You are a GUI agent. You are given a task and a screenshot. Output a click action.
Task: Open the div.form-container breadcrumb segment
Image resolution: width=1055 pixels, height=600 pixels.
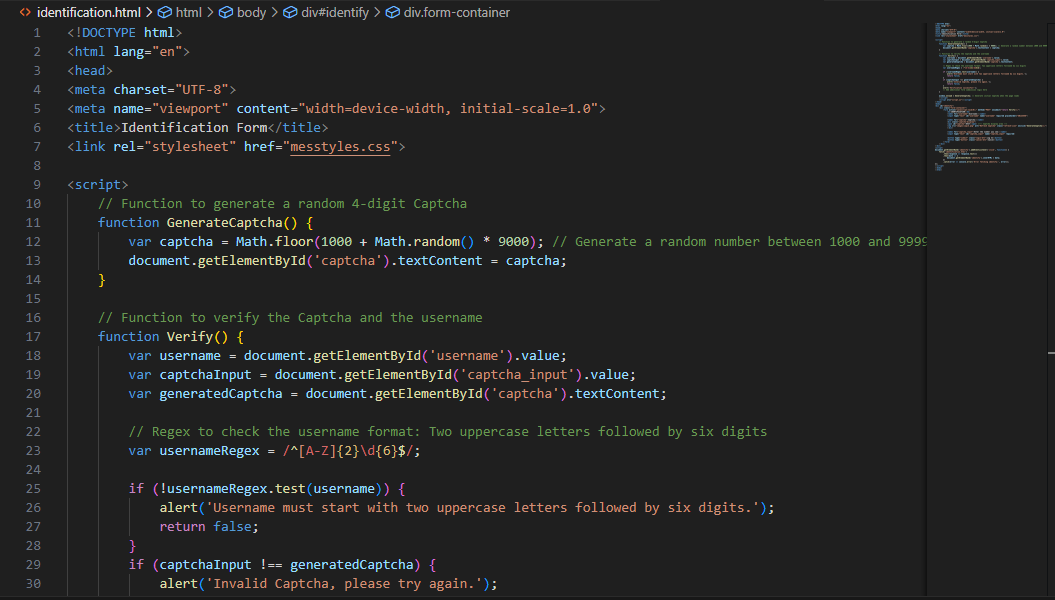[x=457, y=12]
